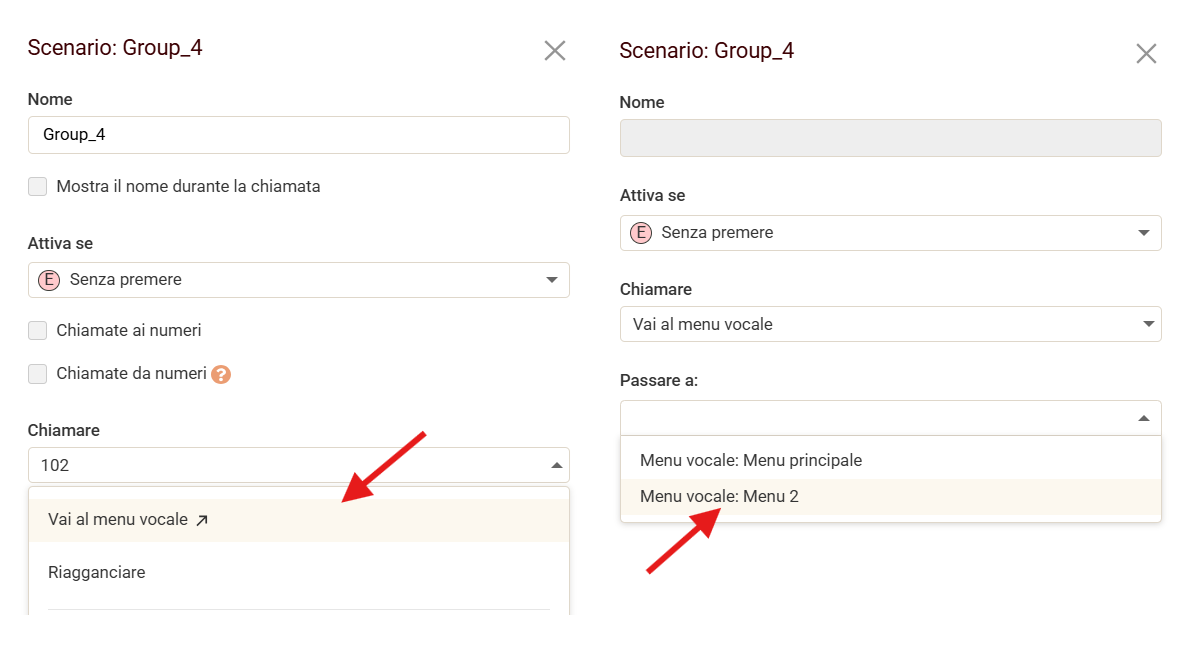
Task: Toggle the Chiamate da numeri checkbox
Action: [x=38, y=374]
